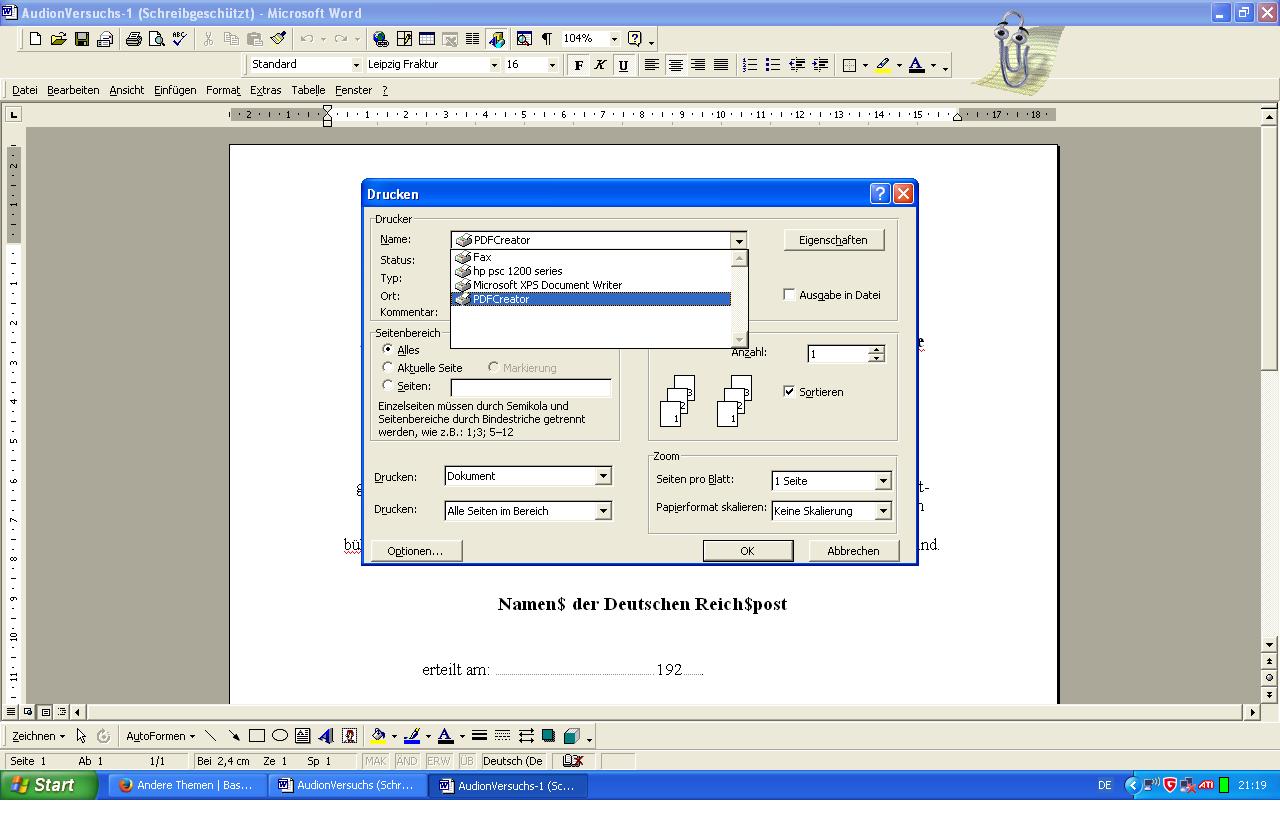
Task: Choose hp psc 1200 series printer
Action: click(517, 271)
